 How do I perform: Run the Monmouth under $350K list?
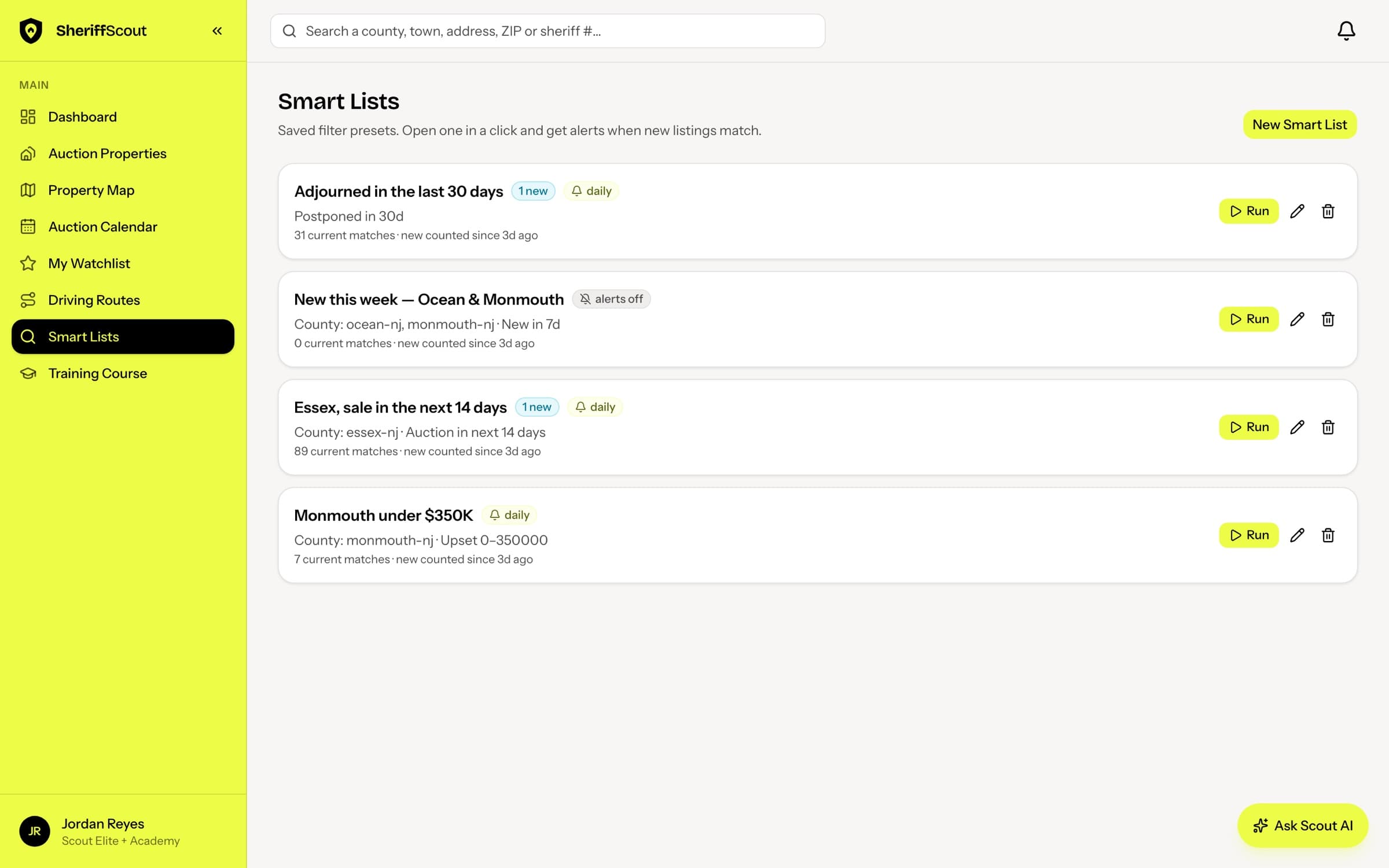coord(1248,535)
